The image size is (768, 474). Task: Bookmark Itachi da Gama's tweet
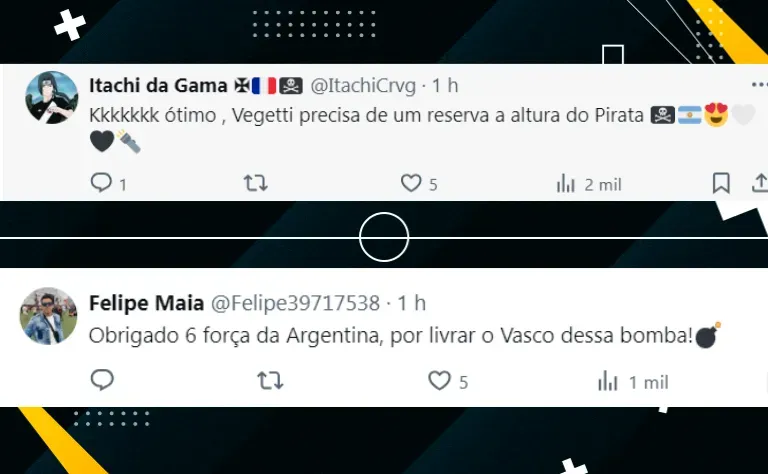(721, 184)
